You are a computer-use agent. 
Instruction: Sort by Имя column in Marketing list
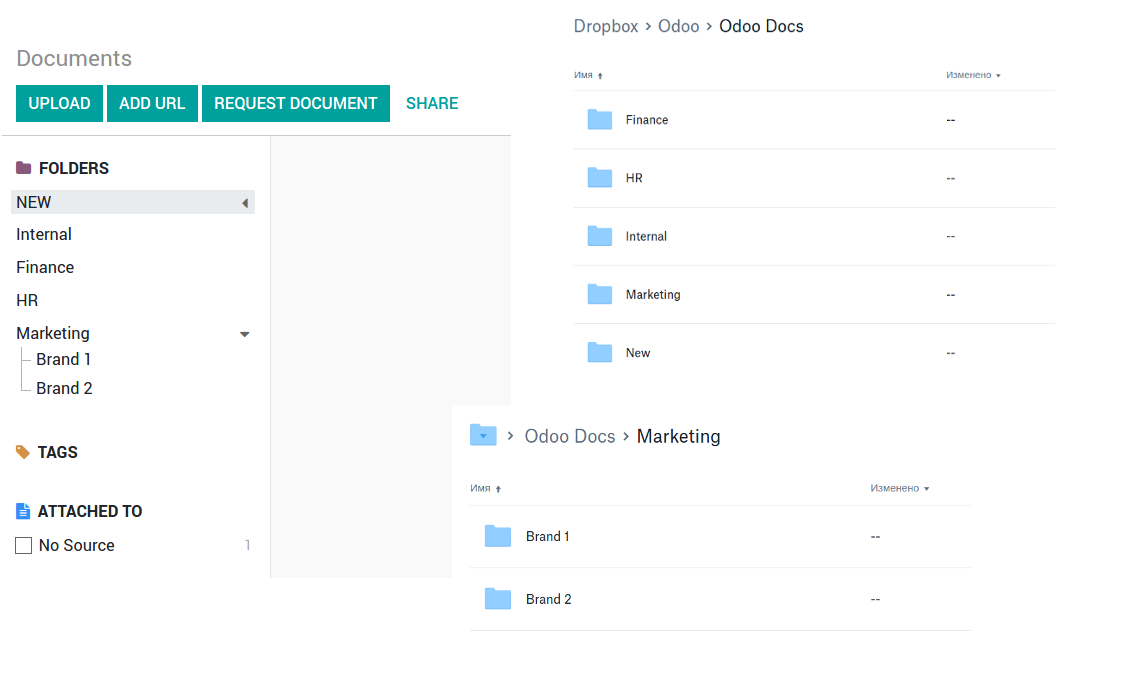485,489
